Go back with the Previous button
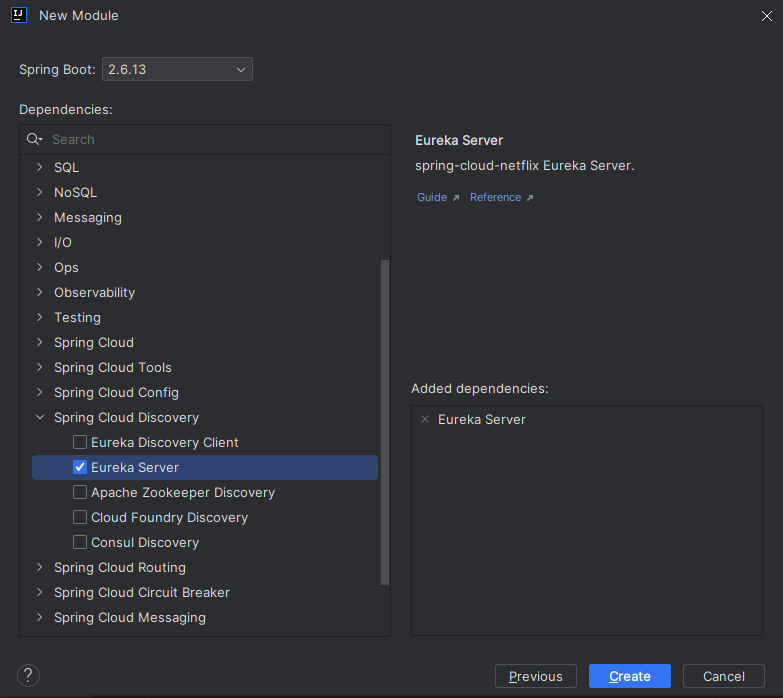This screenshot has width=783, height=698. pos(536,676)
